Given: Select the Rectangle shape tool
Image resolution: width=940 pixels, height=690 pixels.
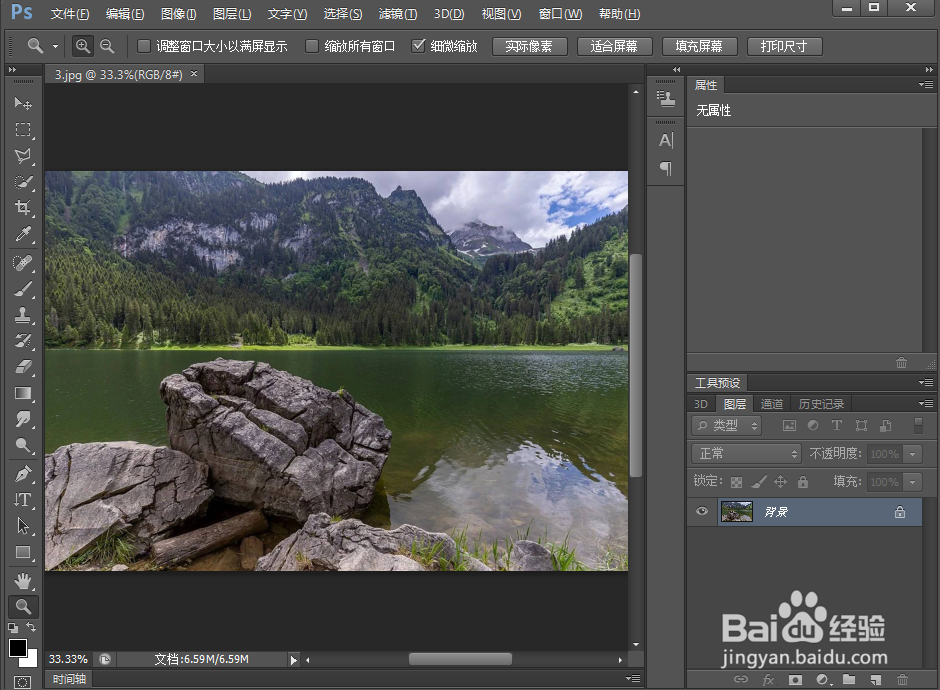Looking at the screenshot, I should 23,552.
